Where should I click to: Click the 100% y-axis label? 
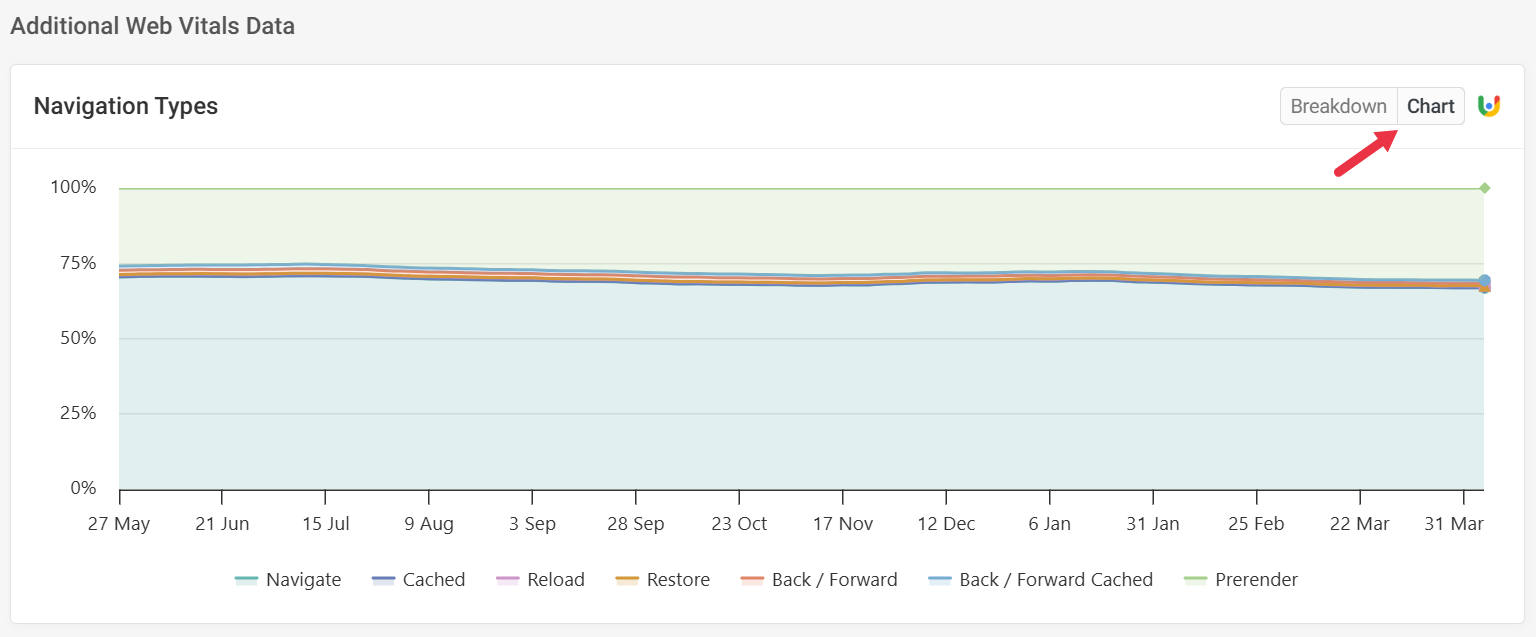coord(73,188)
